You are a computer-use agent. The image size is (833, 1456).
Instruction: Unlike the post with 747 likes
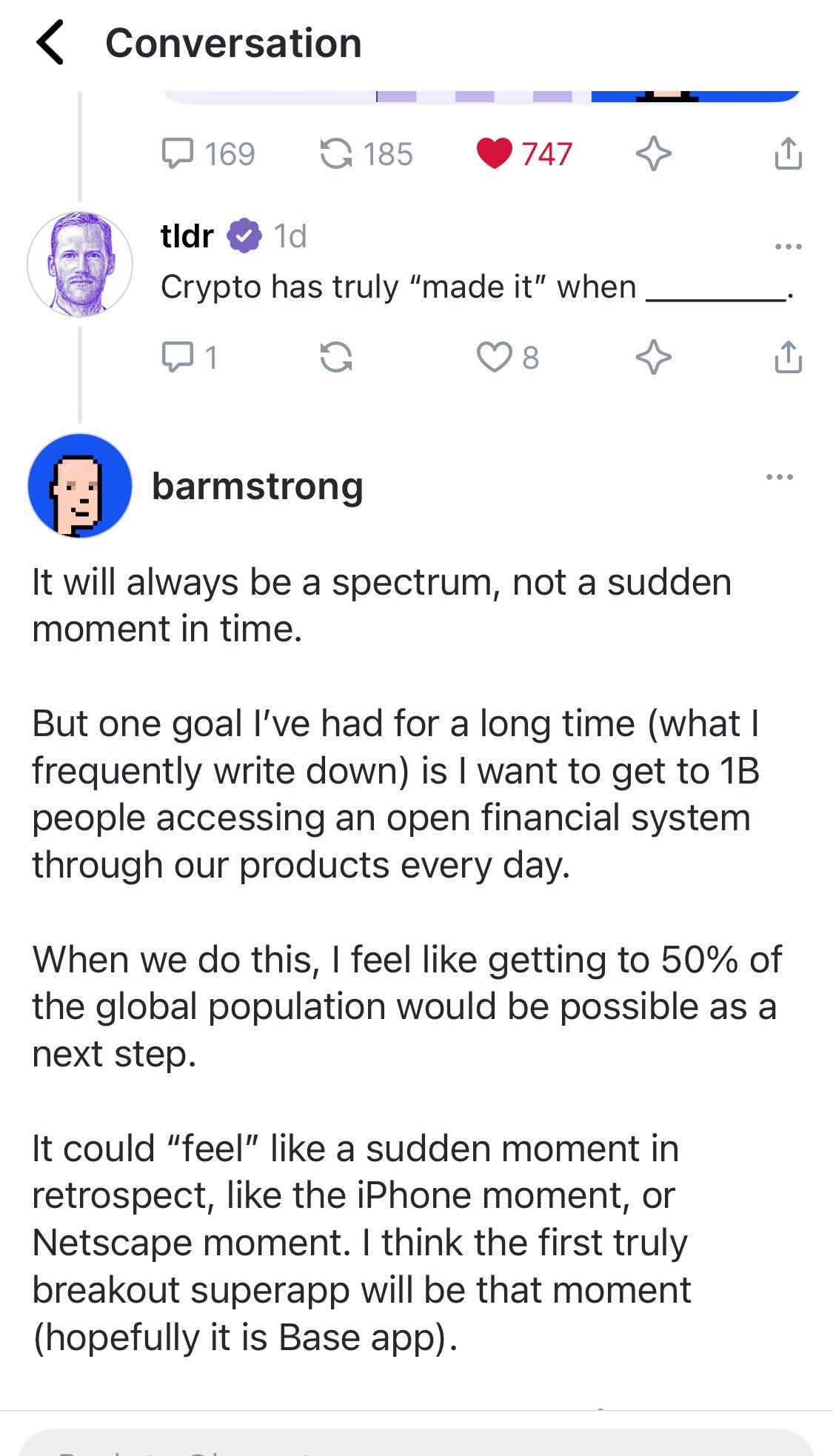(496, 153)
